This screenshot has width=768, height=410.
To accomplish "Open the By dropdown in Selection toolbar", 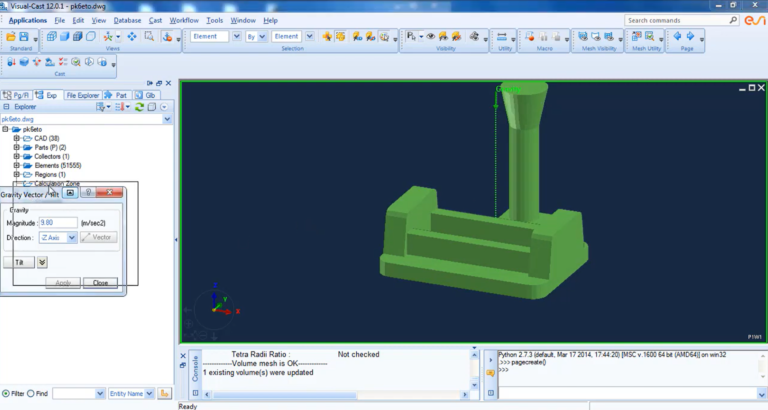I will 262,37.
